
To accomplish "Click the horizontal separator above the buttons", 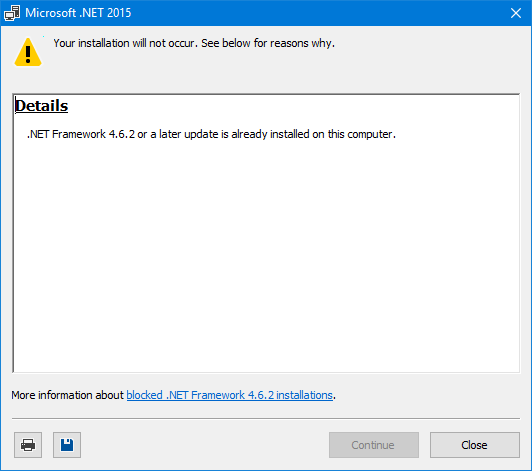I will (266, 418).
